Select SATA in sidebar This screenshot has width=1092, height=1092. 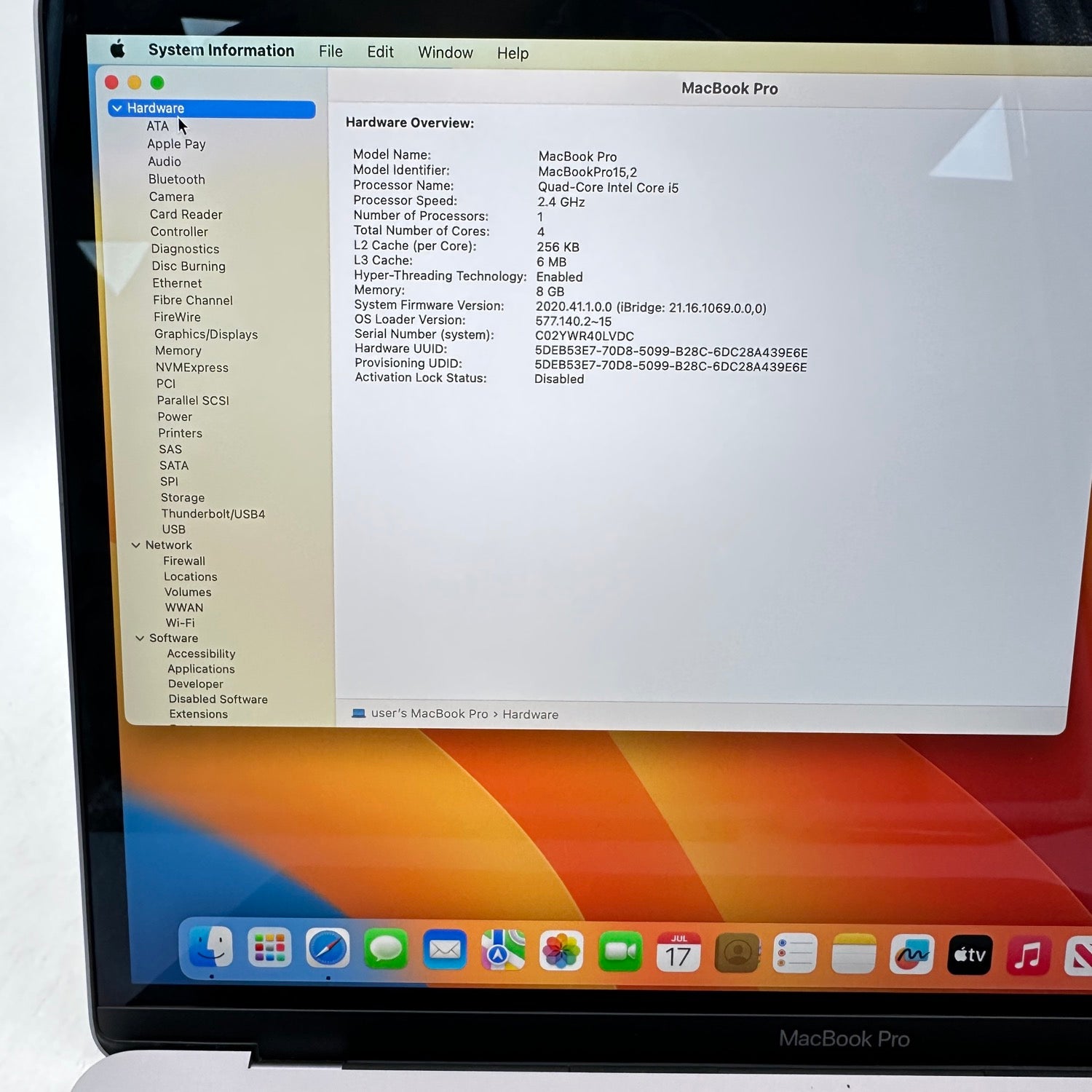tap(174, 465)
